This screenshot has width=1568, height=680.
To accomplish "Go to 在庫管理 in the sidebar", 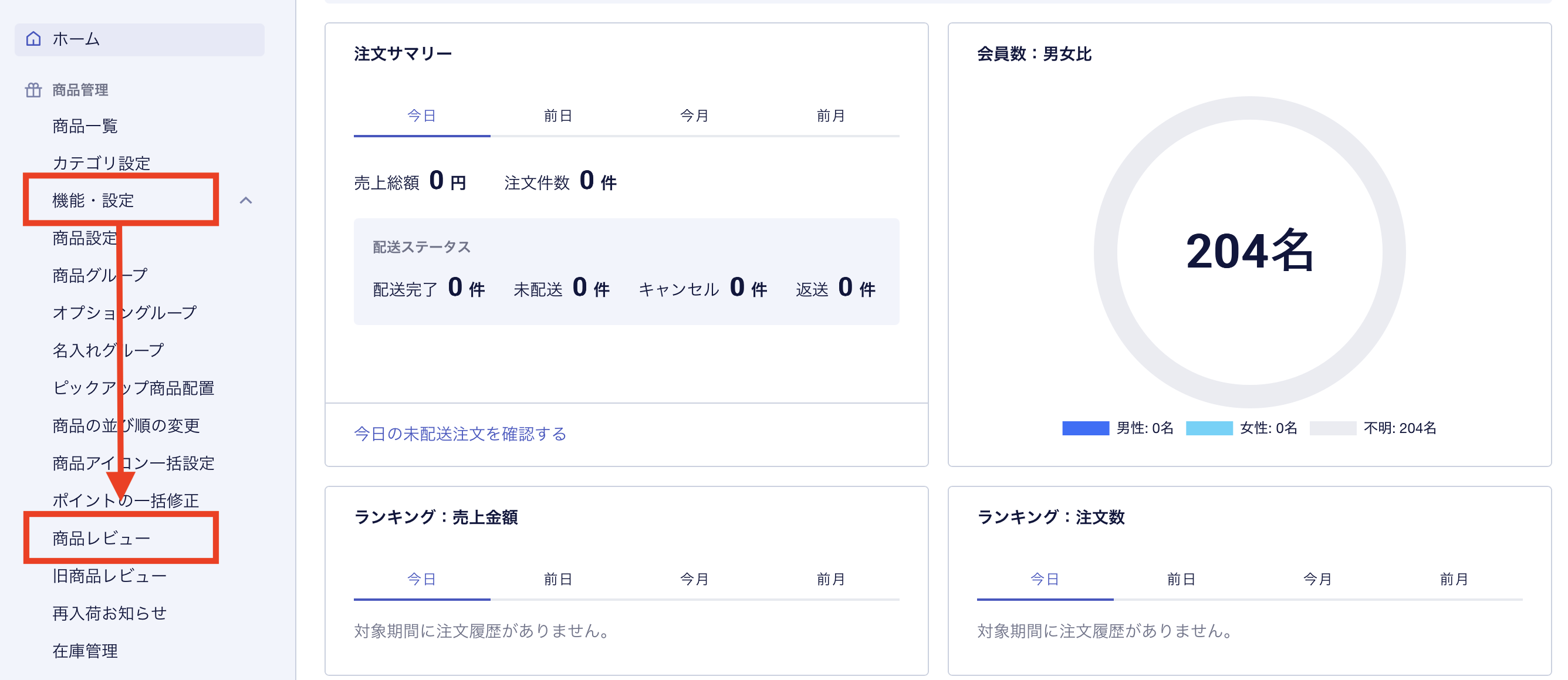I will coord(85,651).
